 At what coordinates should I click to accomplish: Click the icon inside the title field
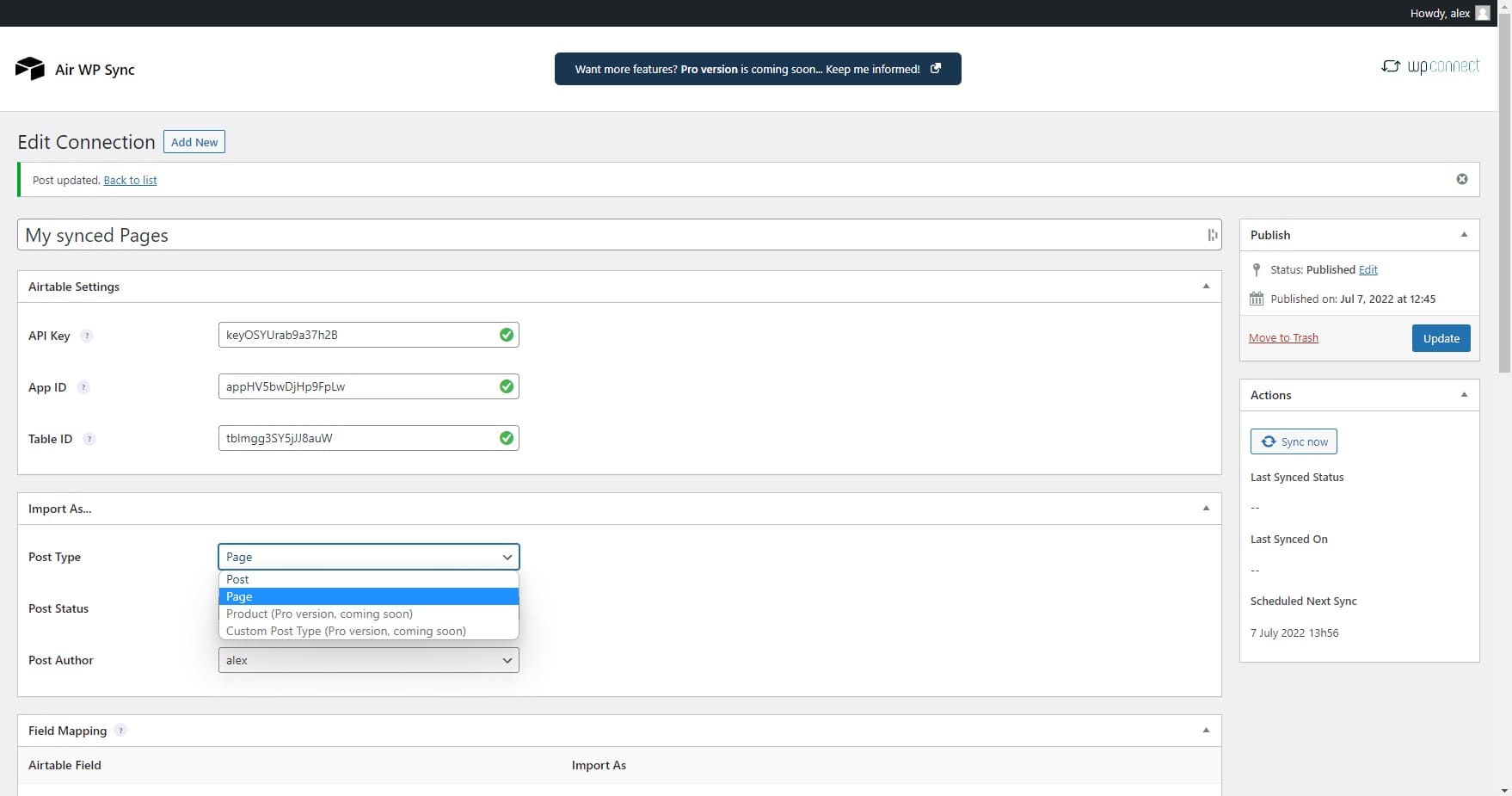tap(1212, 235)
